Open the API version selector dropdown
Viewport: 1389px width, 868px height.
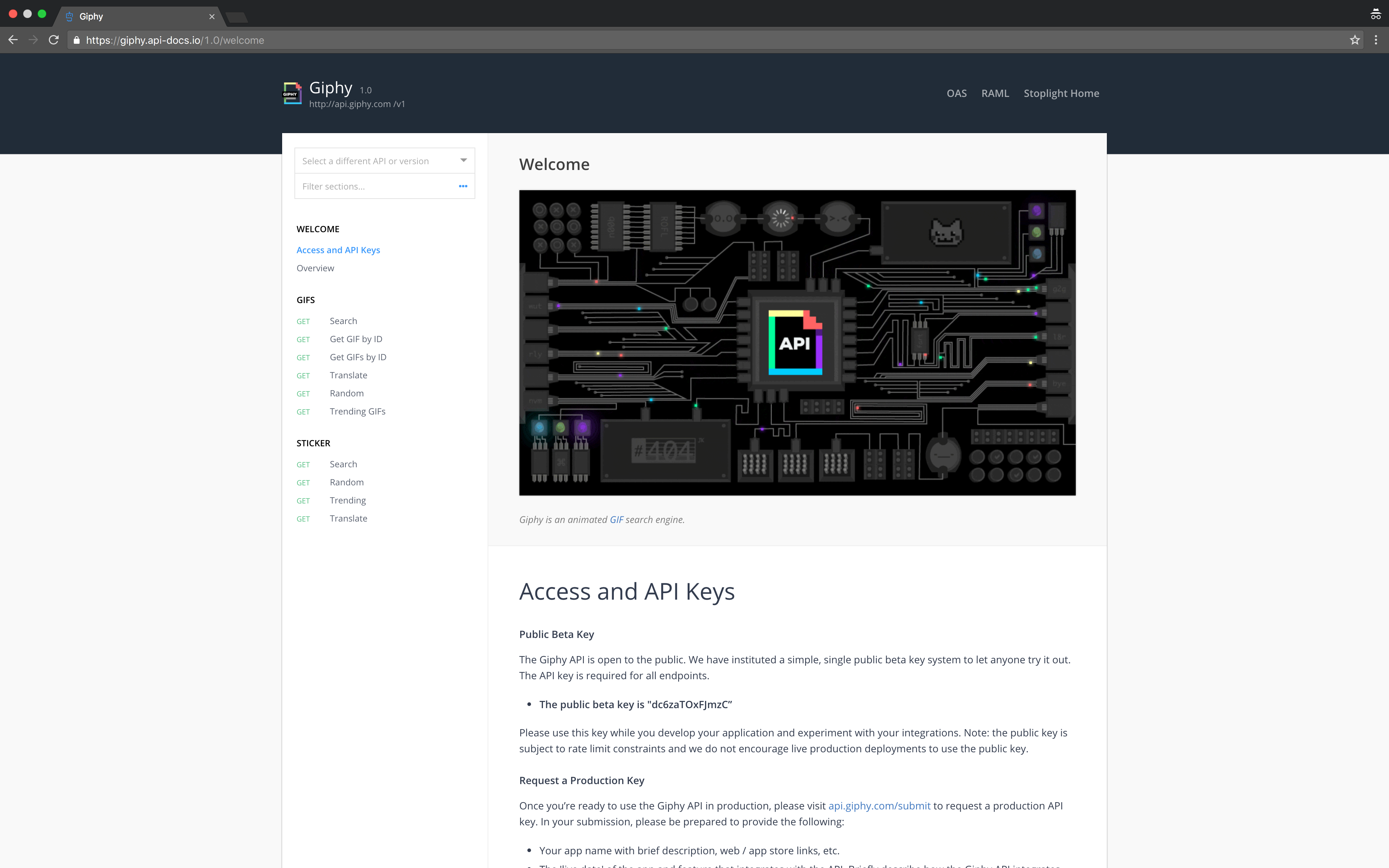pos(373,161)
